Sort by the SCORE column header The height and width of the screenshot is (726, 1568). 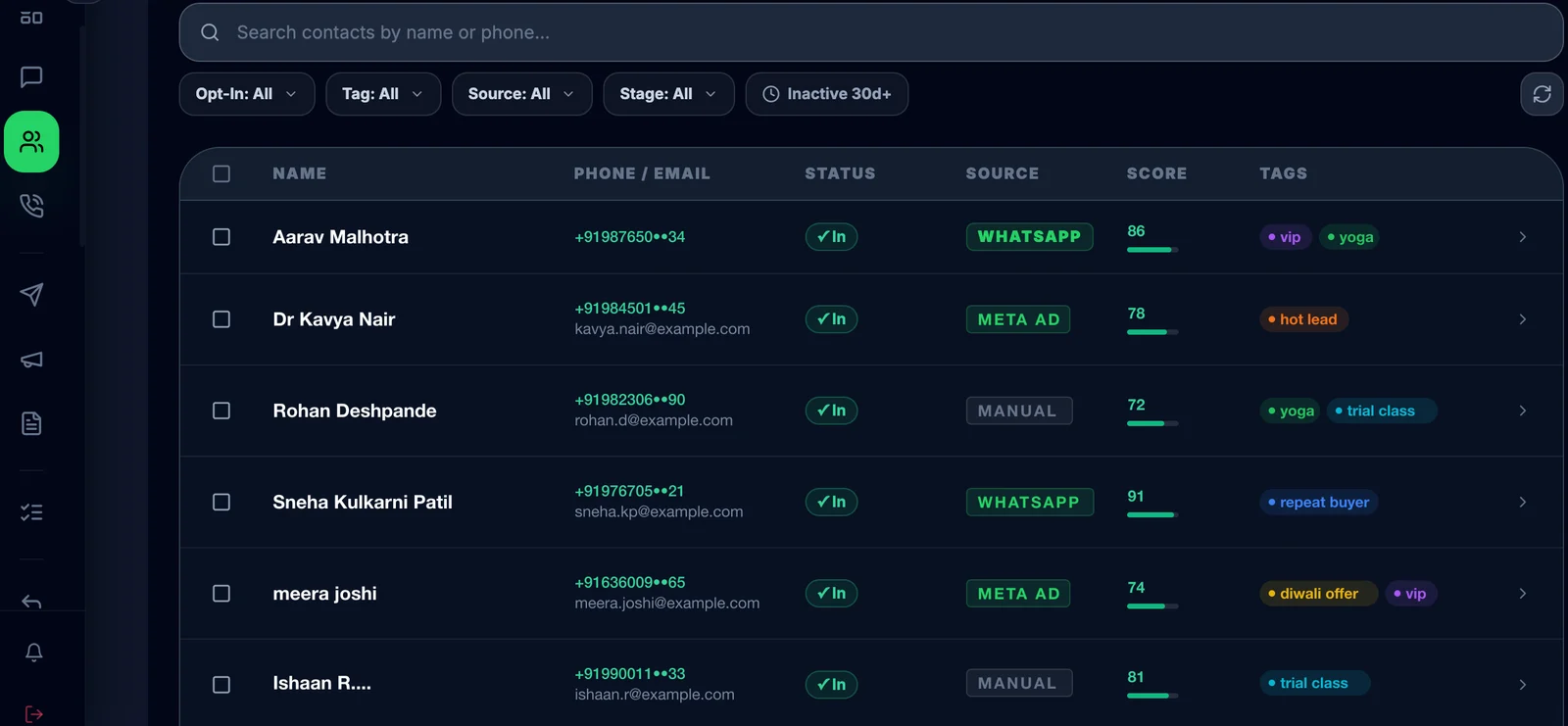(x=1156, y=173)
